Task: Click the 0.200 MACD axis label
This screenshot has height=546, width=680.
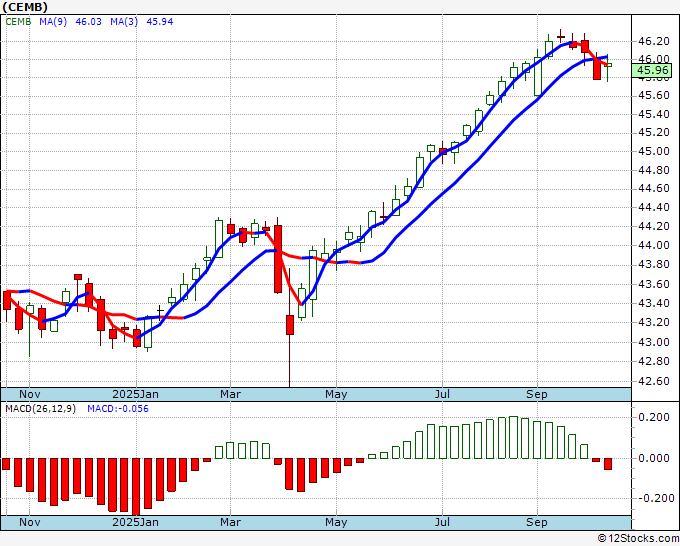Action: [654, 417]
